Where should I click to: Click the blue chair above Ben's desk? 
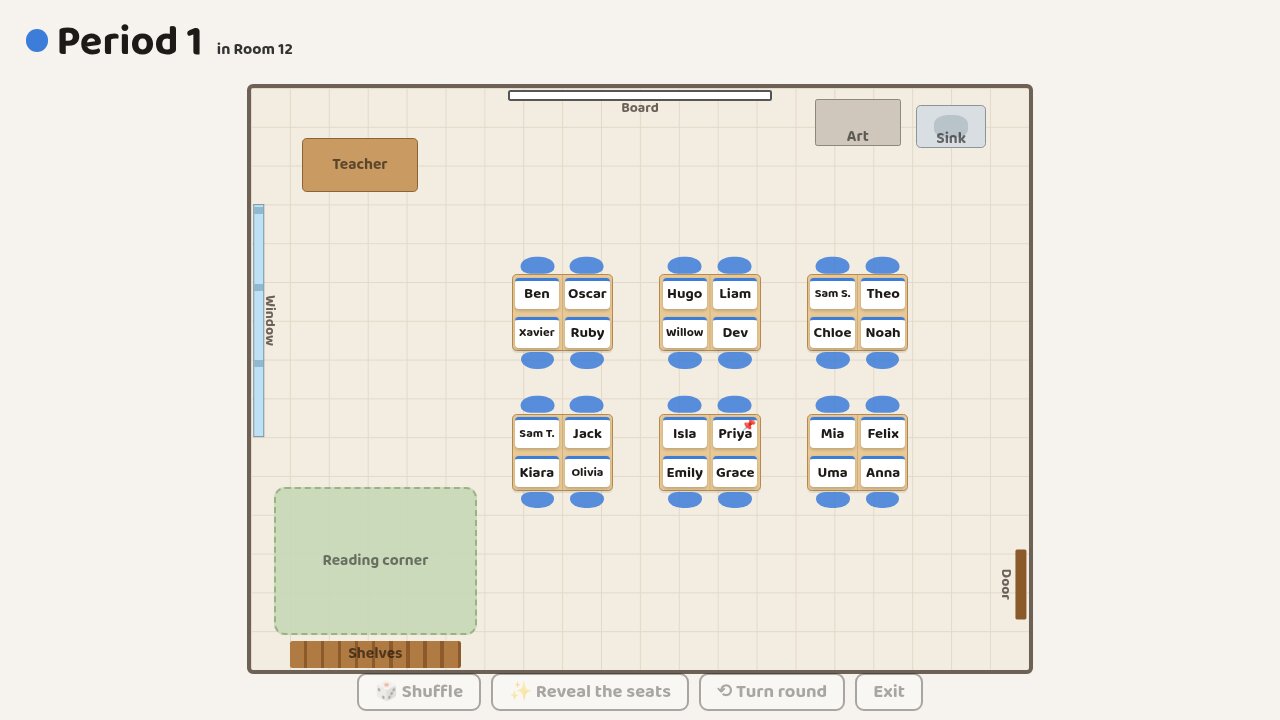[537, 266]
